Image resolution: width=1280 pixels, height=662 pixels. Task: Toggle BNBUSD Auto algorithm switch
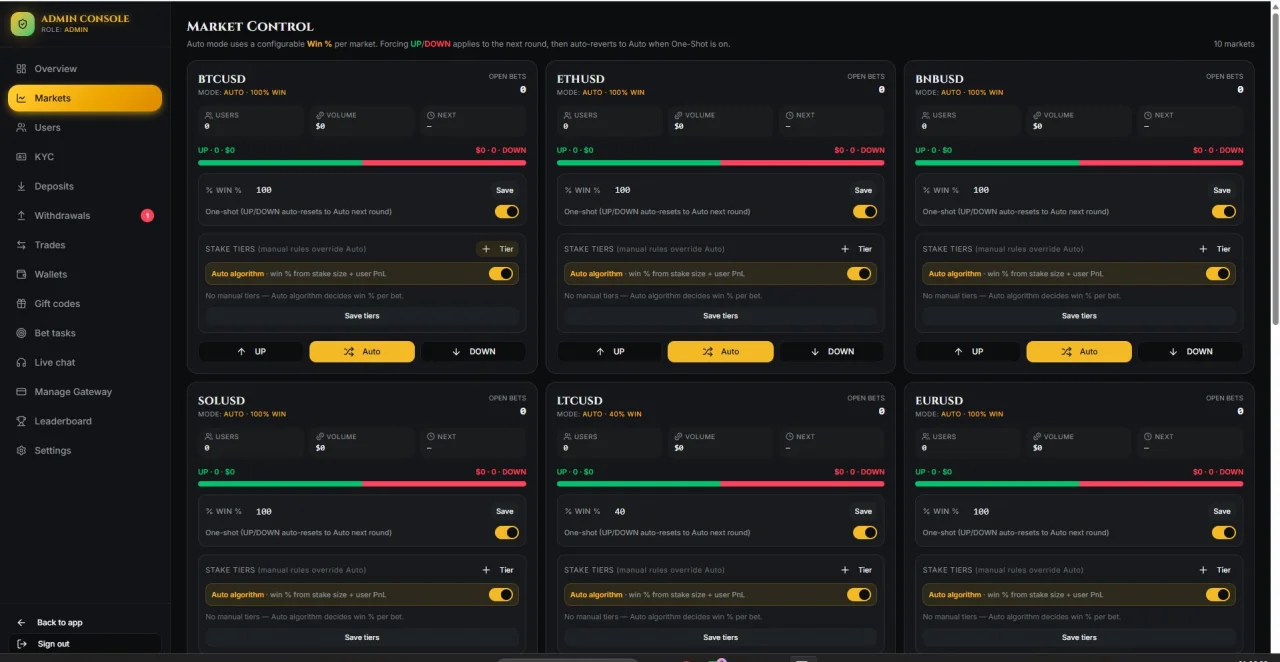(1218, 273)
